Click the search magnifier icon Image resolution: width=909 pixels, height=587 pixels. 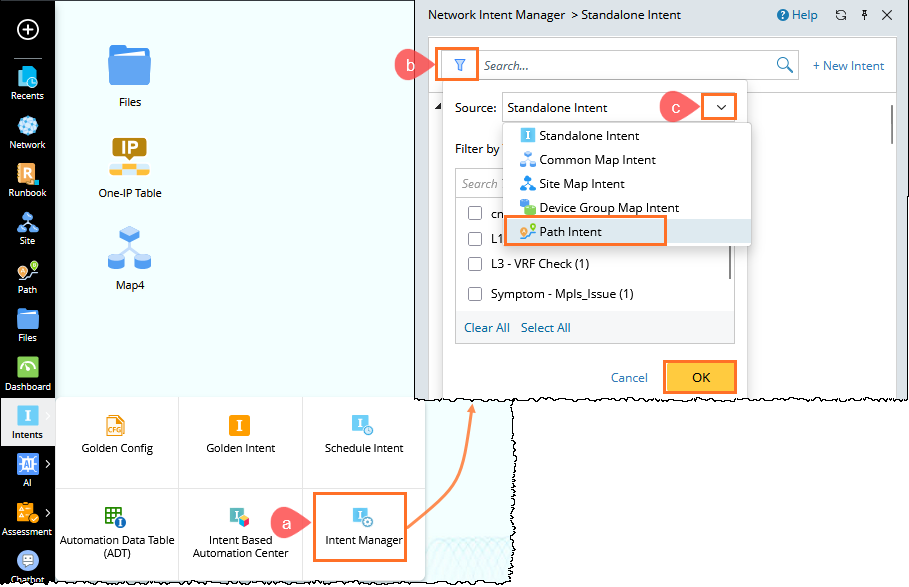pyautogui.click(x=784, y=65)
